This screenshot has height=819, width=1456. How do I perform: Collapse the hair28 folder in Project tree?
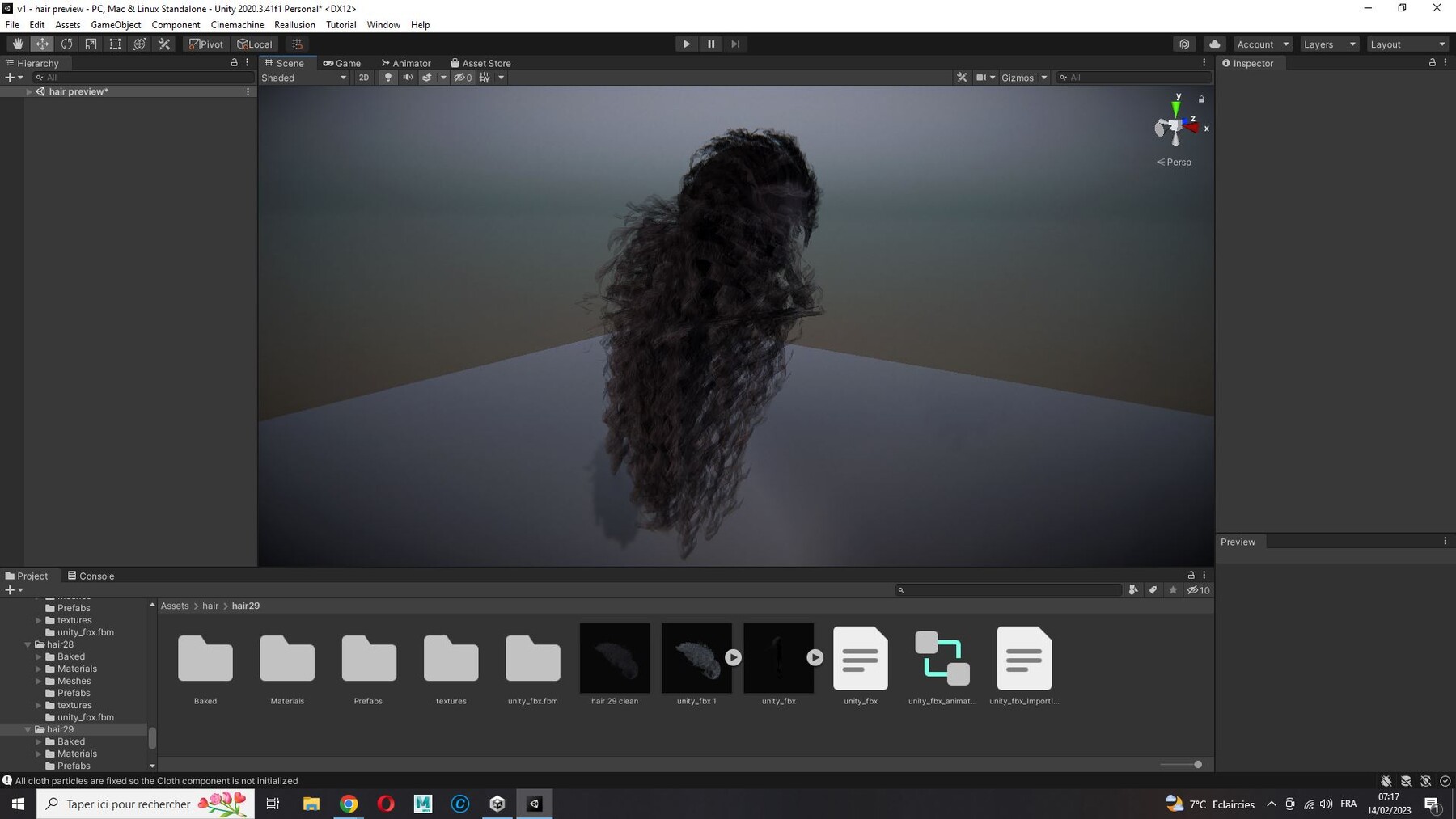coord(28,644)
